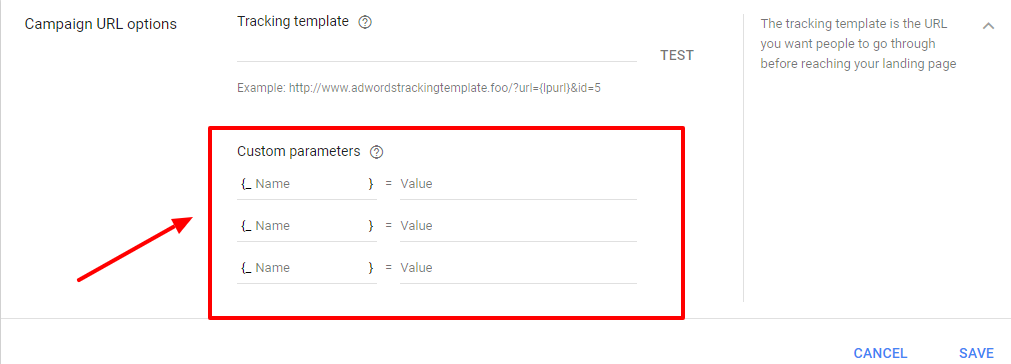
Task: Click the TEST button
Action: [x=676, y=55]
